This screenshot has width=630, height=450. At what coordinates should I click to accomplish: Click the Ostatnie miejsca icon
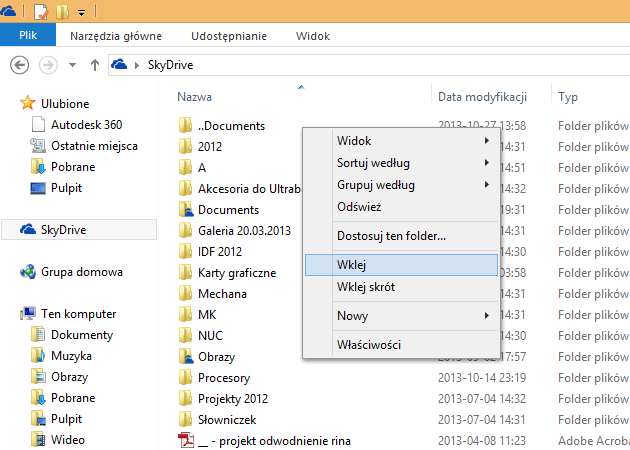(38, 145)
